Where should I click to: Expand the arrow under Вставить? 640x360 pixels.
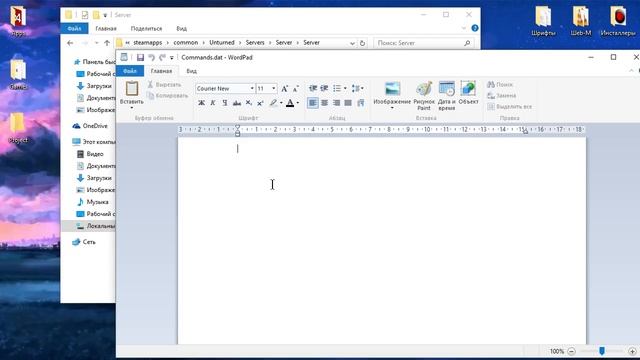(x=132, y=108)
